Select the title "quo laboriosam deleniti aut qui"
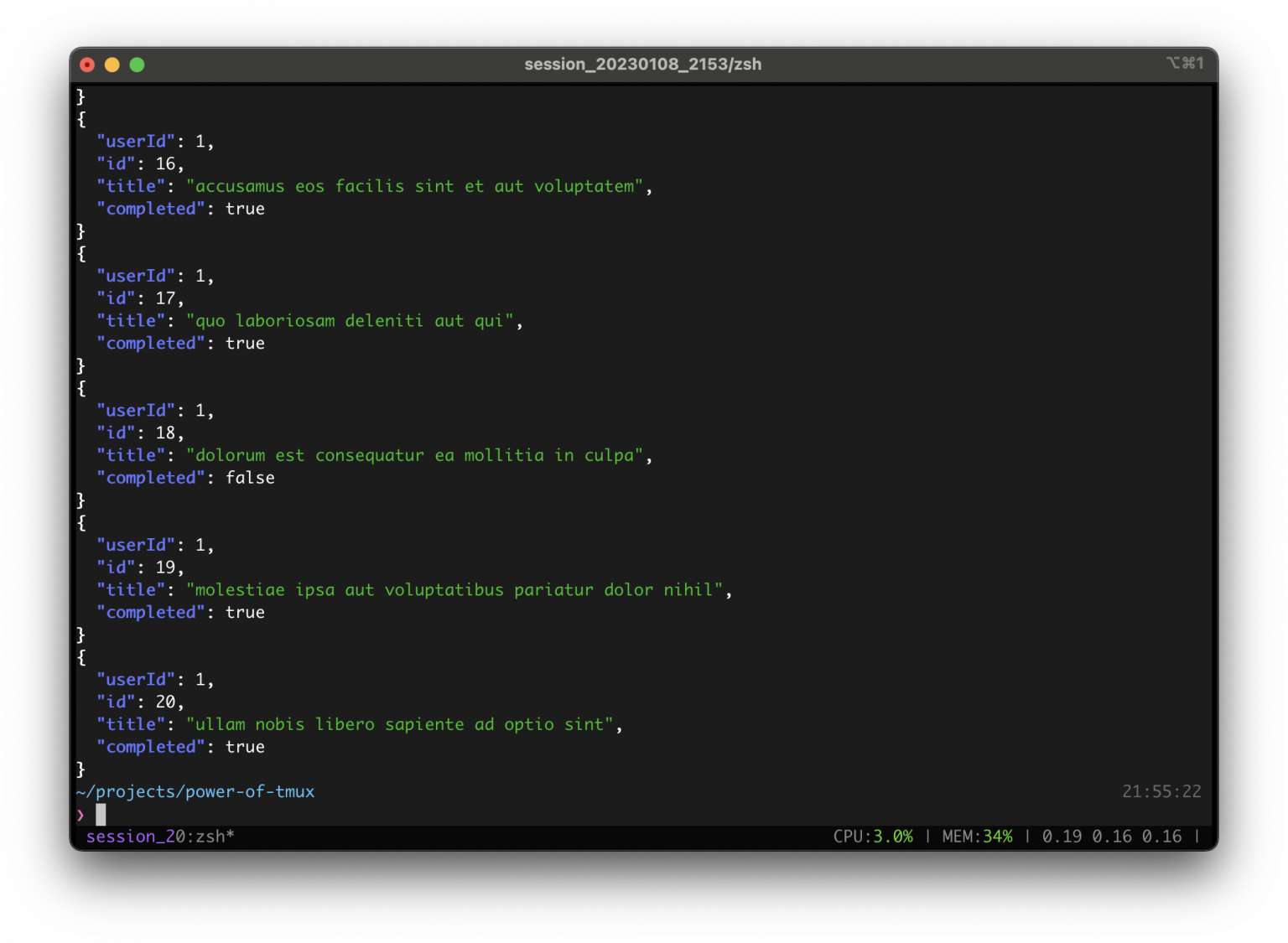Viewport: 1288px width, 943px height. [350, 321]
